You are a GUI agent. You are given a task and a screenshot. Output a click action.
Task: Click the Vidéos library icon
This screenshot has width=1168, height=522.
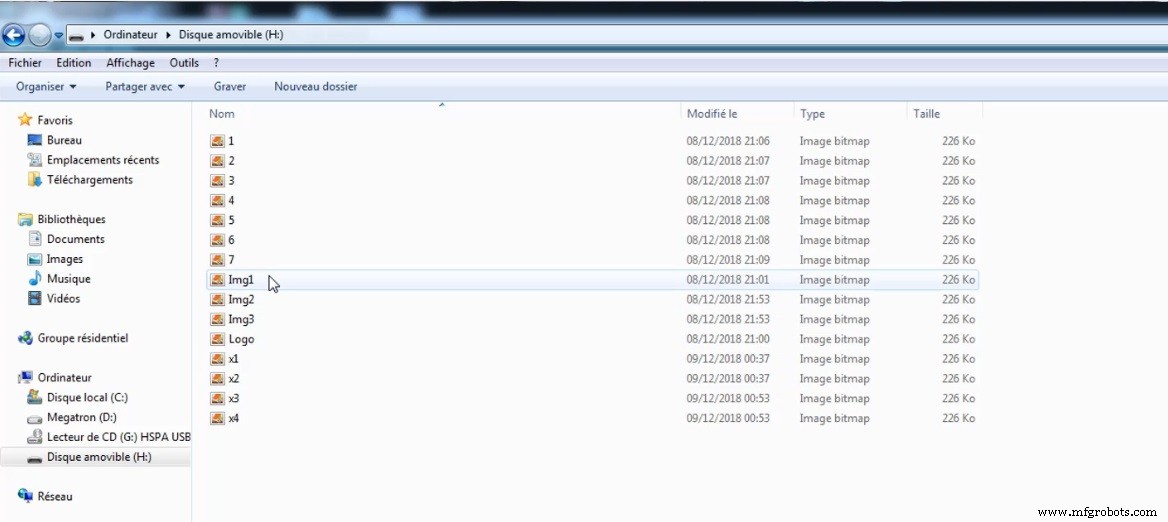(35, 299)
